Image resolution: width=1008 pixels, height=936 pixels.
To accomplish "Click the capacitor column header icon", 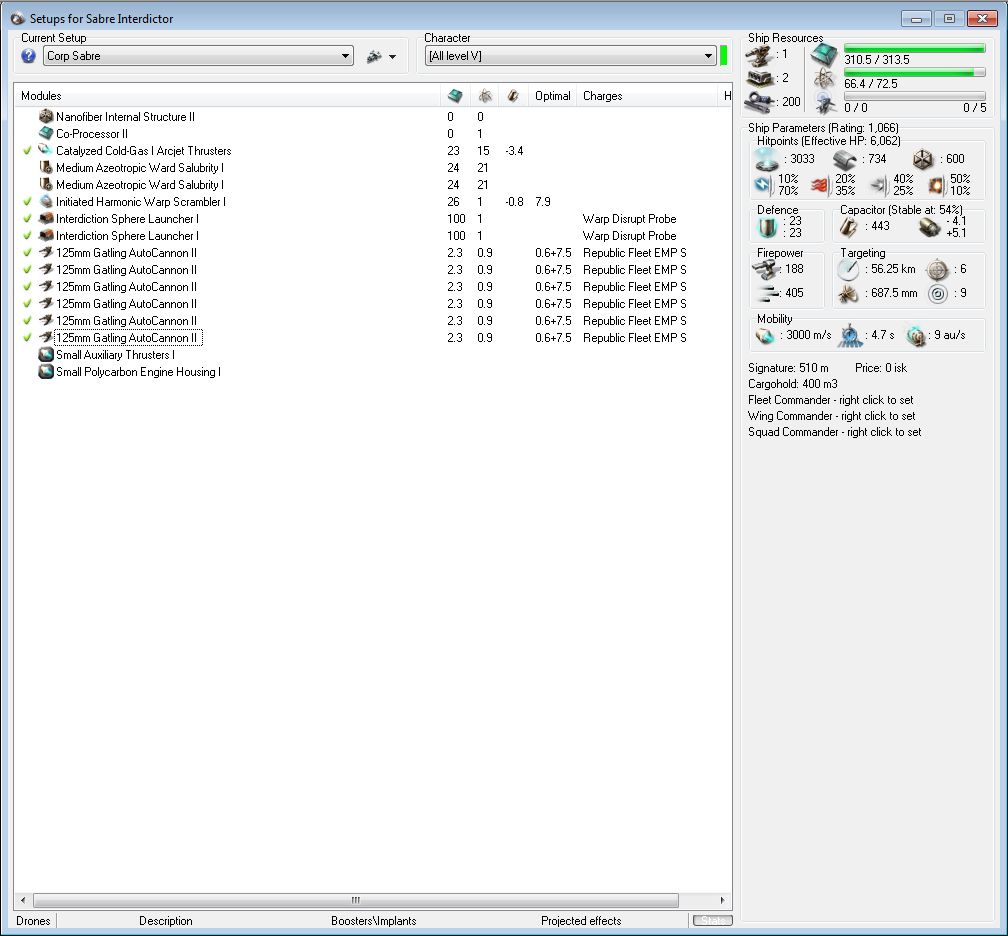I will [513, 96].
